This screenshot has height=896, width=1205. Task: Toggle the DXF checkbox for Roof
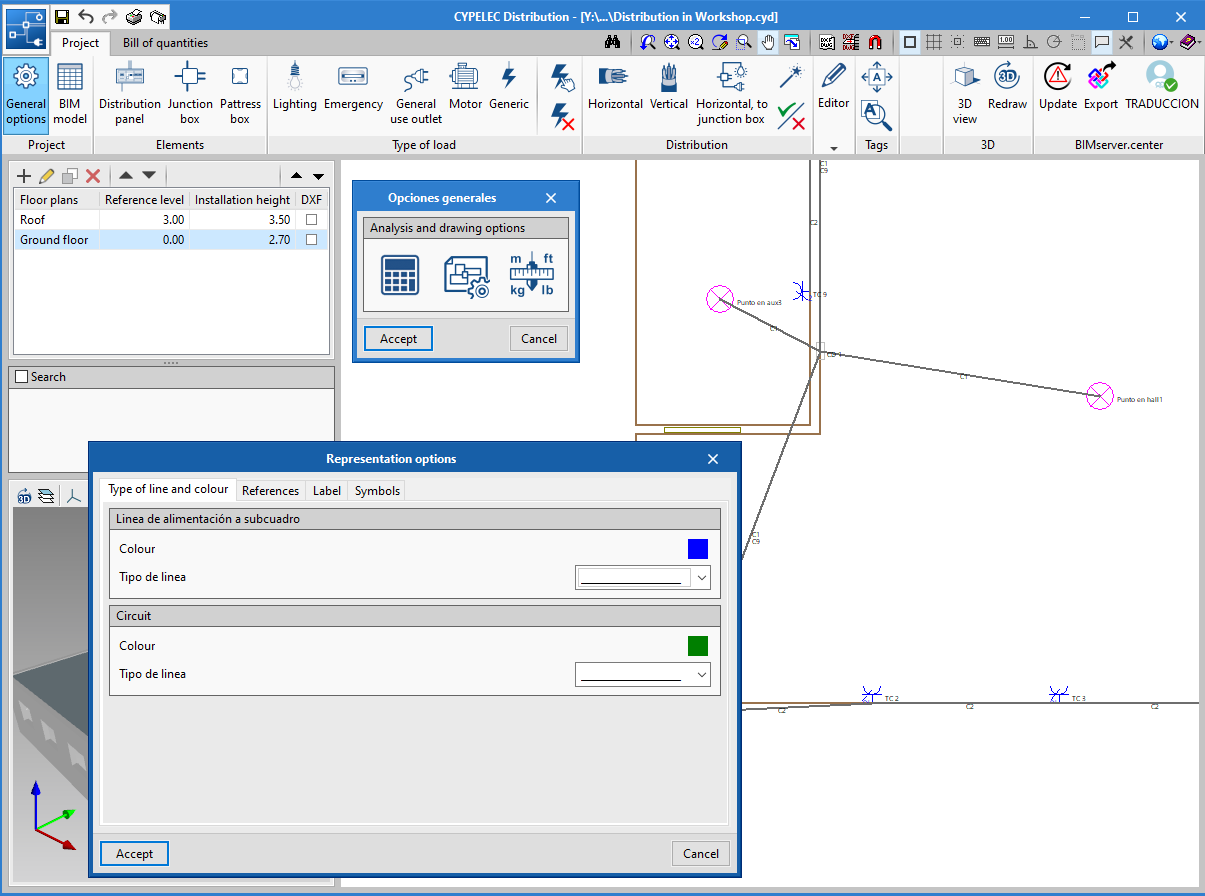point(312,219)
